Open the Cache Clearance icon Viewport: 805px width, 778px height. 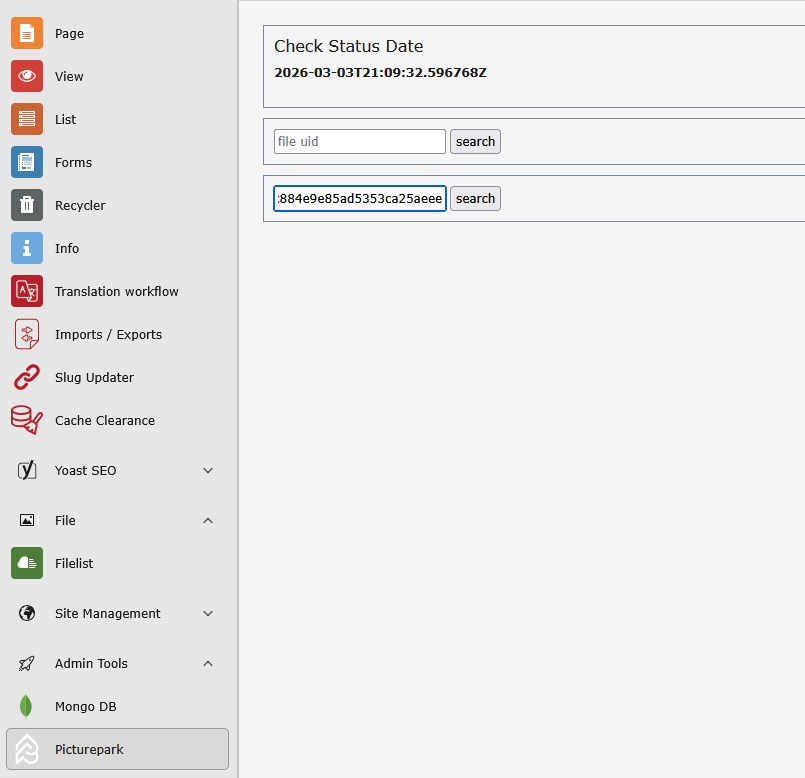27,420
